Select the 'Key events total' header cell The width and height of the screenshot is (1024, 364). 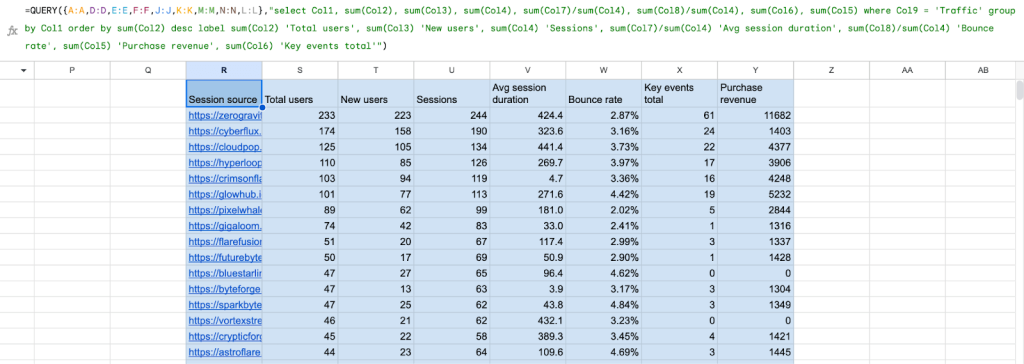(679, 93)
